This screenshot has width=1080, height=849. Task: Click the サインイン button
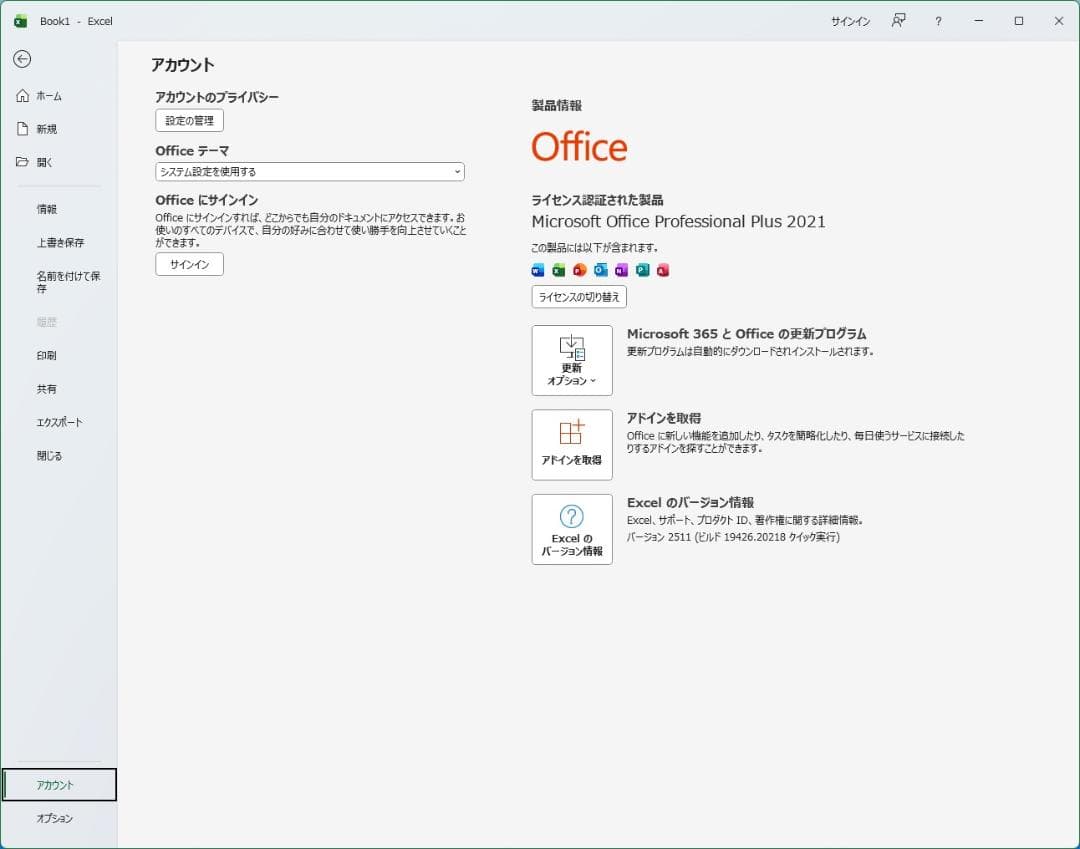(189, 264)
